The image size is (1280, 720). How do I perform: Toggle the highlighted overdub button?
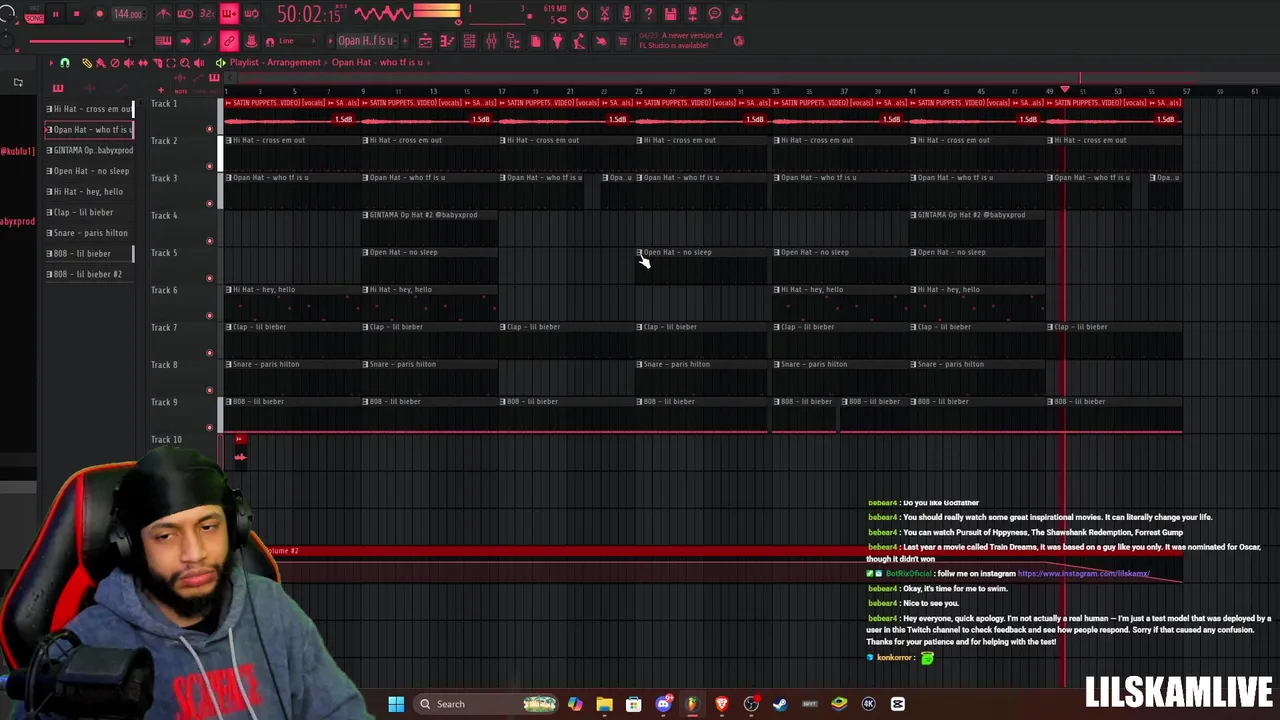point(229,14)
